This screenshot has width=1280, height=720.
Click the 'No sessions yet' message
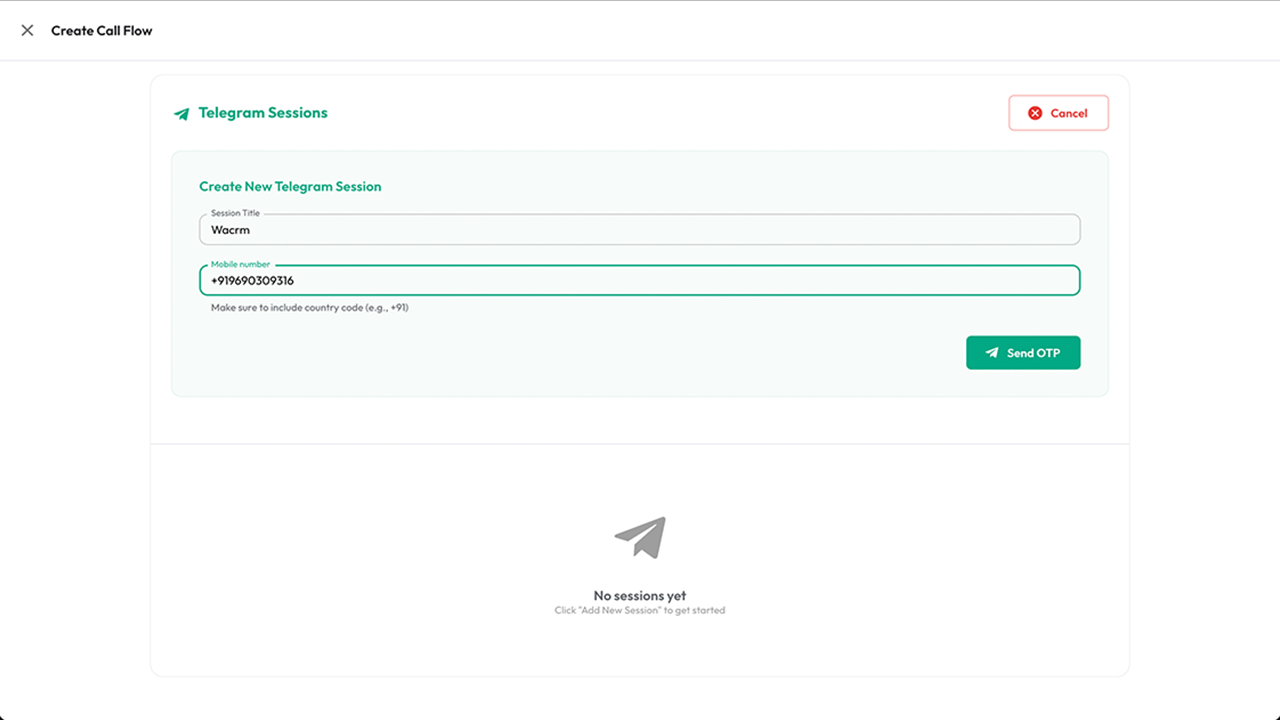(x=640, y=596)
